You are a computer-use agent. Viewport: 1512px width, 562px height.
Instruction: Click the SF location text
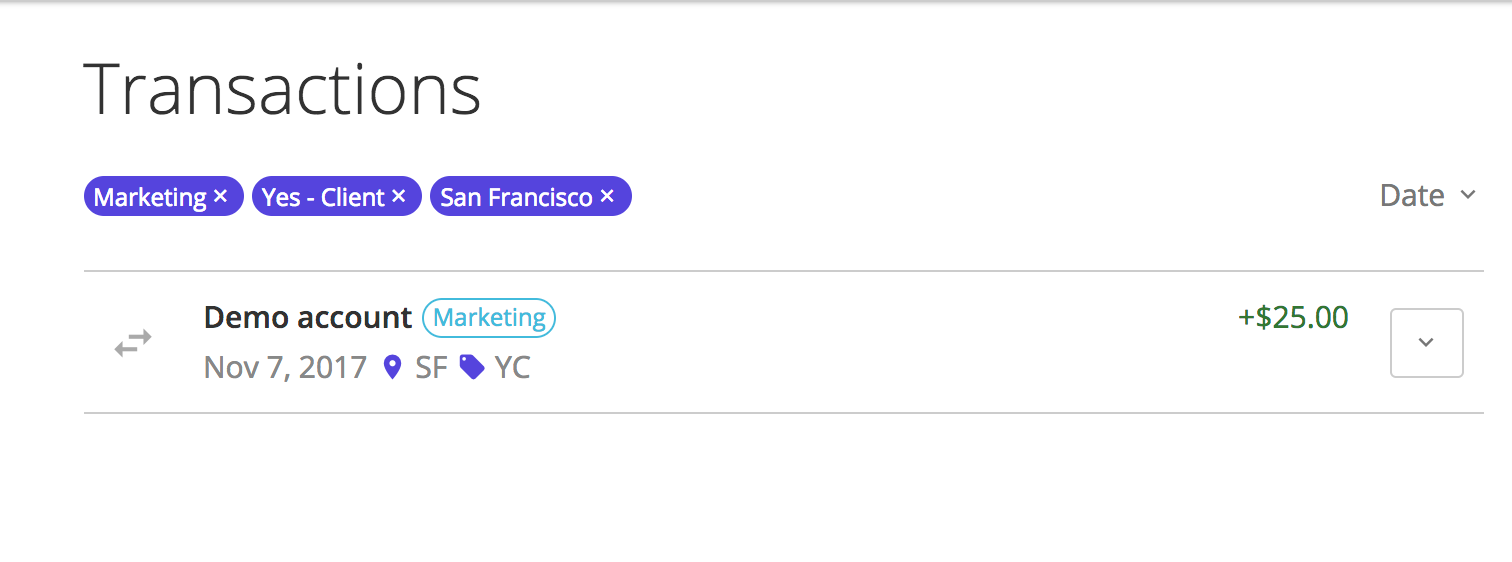click(431, 368)
